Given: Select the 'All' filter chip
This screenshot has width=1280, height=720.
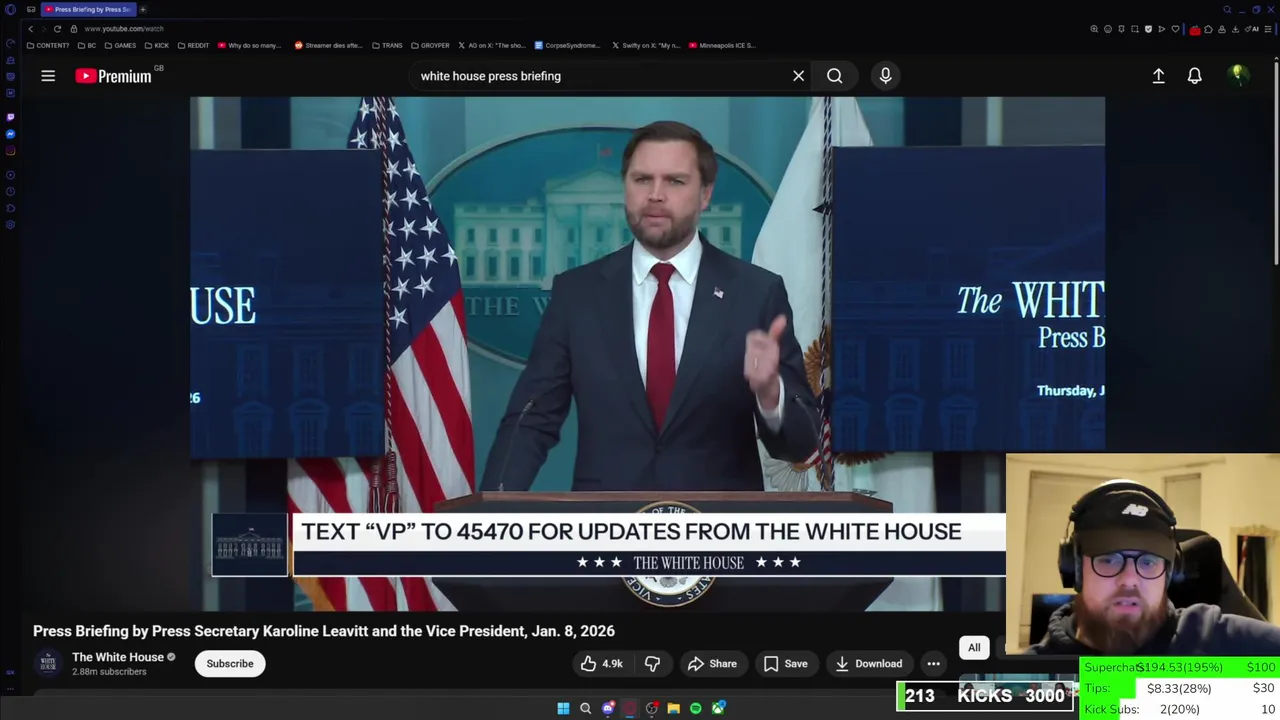Looking at the screenshot, I should pyautogui.click(x=974, y=647).
